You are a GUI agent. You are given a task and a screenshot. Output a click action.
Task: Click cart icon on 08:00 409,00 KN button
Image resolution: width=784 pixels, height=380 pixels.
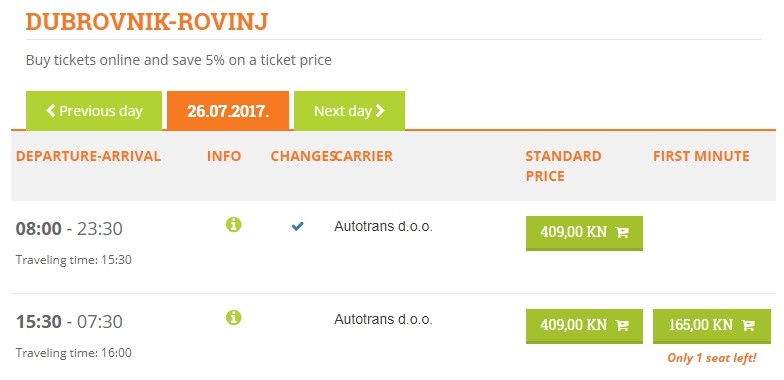622,232
